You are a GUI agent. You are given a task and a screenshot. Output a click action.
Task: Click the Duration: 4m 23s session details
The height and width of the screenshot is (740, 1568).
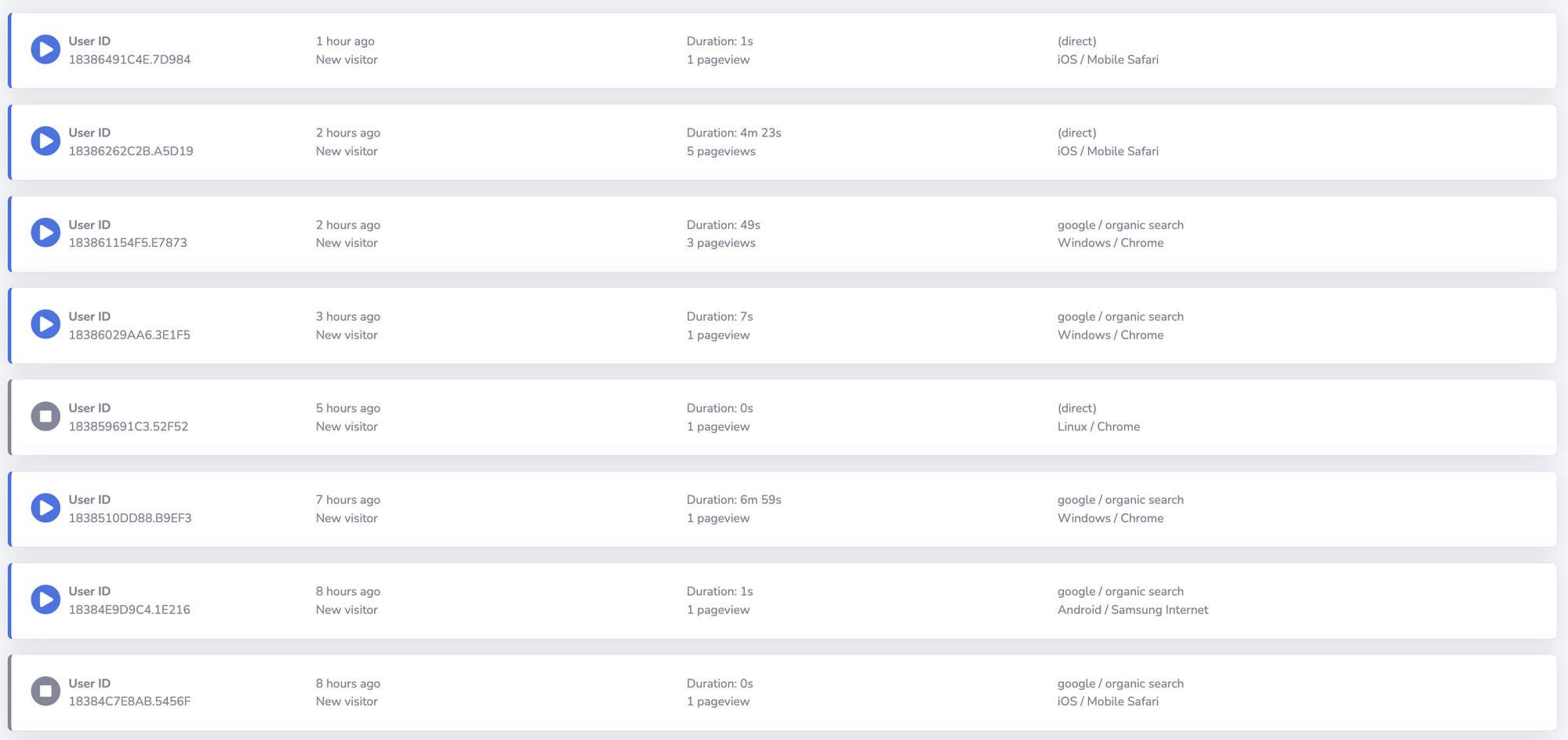734,133
